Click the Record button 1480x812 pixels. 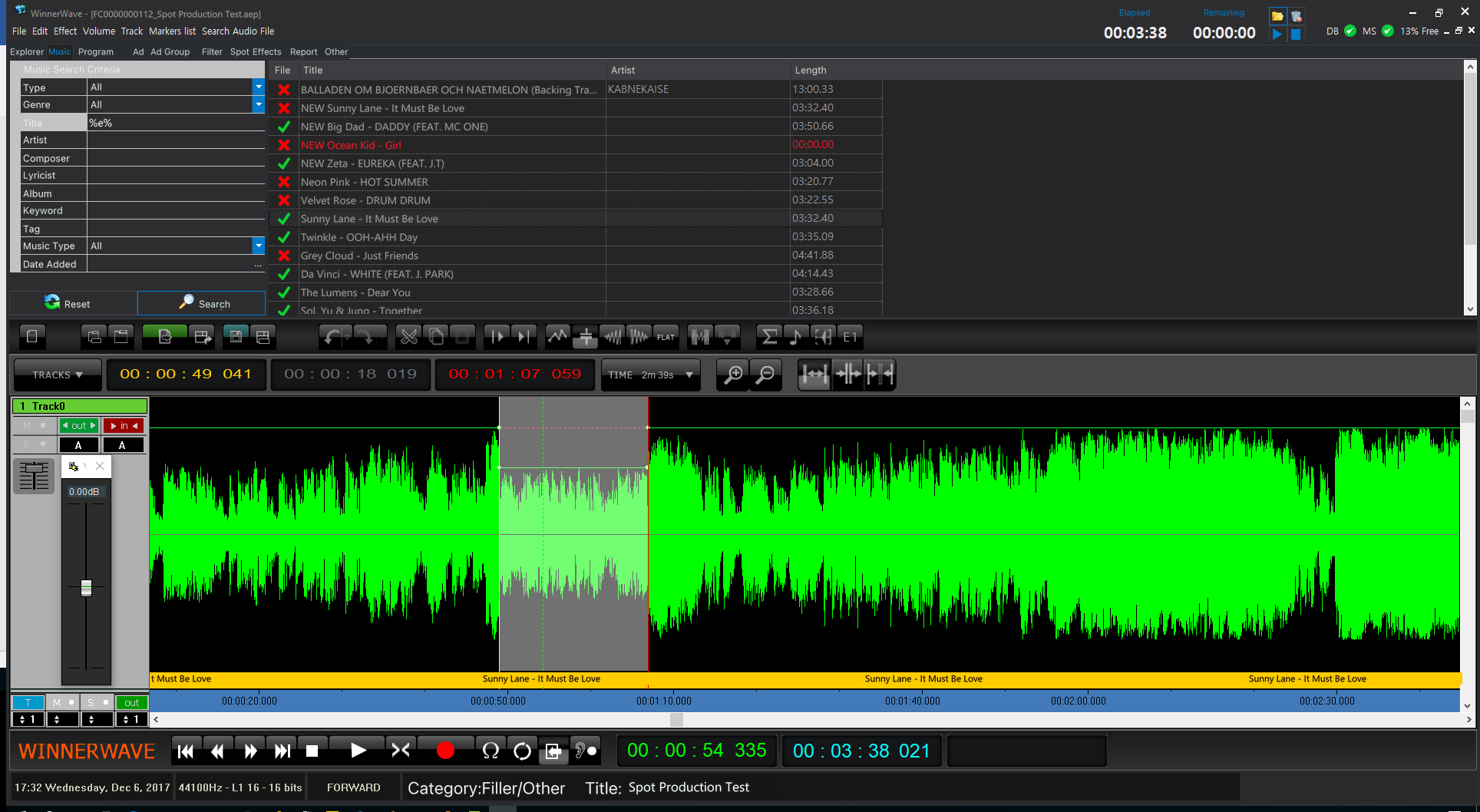coord(445,751)
